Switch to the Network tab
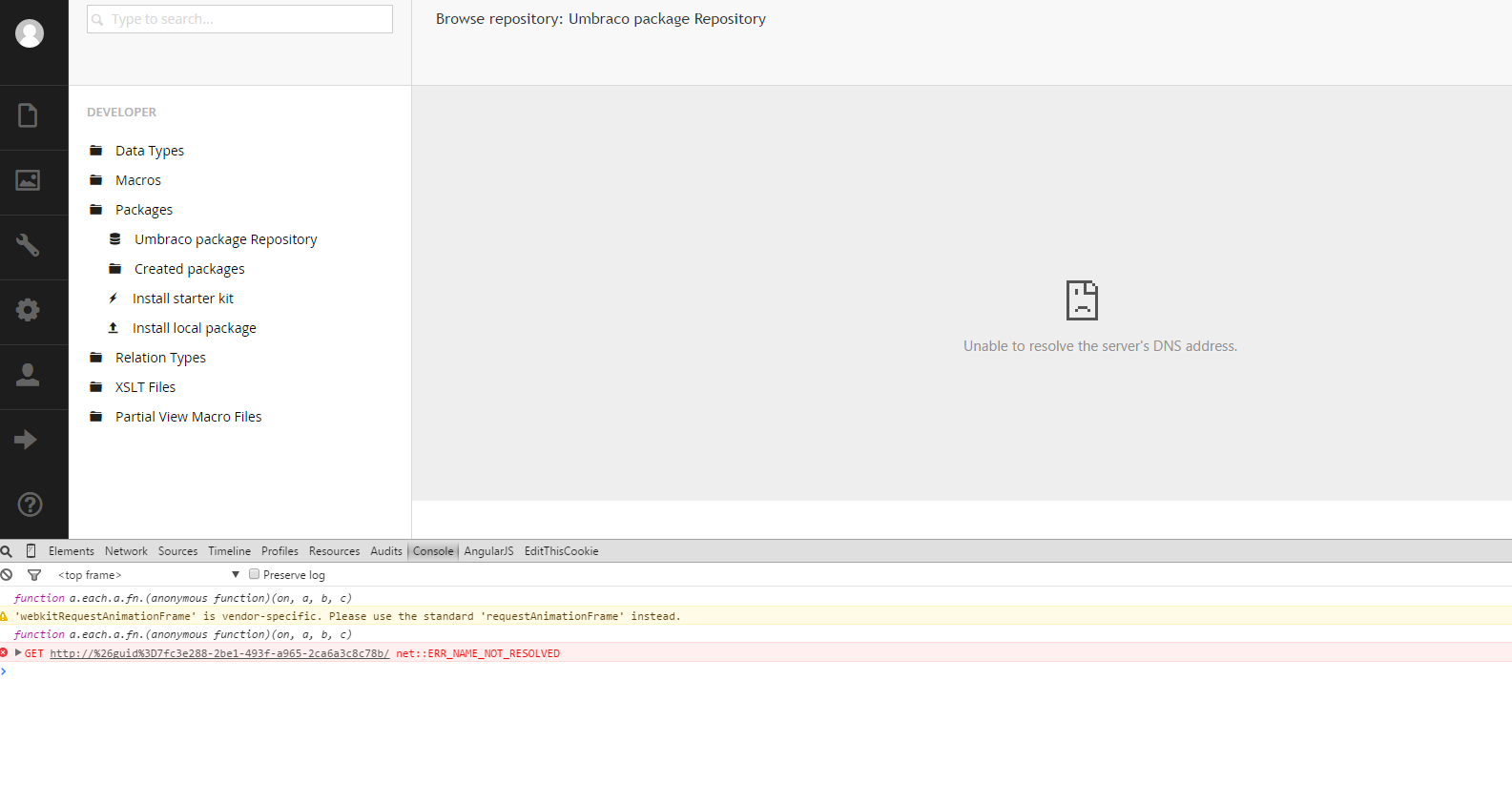 (126, 551)
